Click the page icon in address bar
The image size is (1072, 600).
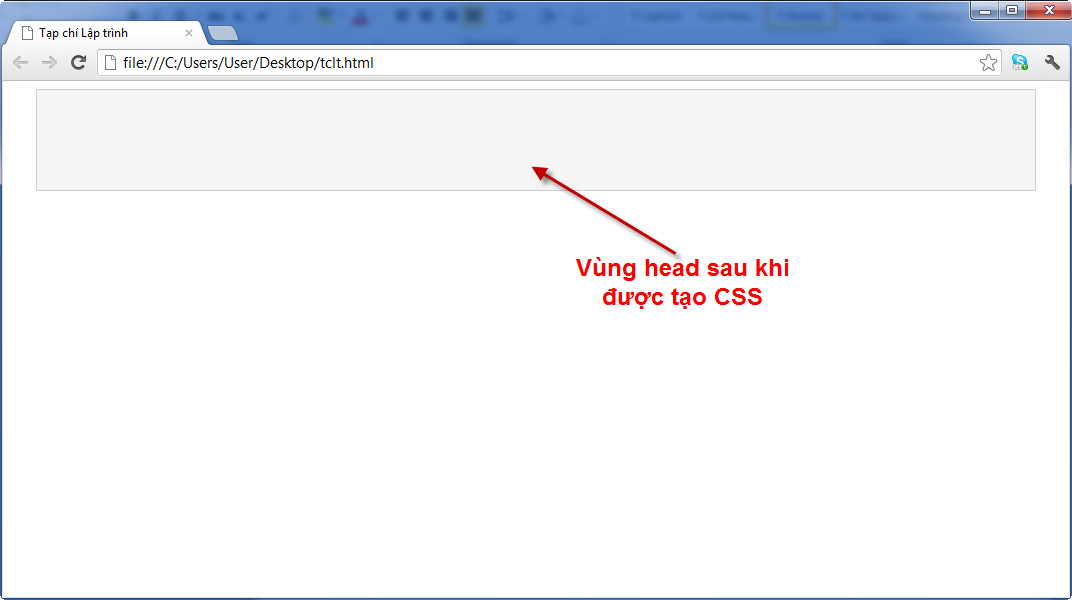[x=112, y=63]
